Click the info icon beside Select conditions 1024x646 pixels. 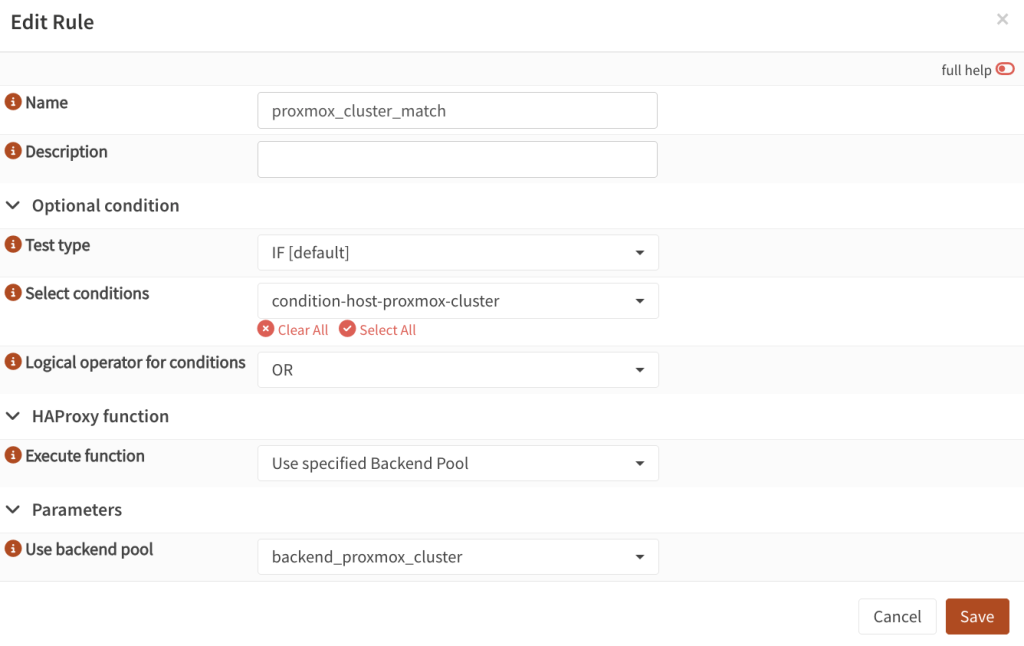coord(12,293)
